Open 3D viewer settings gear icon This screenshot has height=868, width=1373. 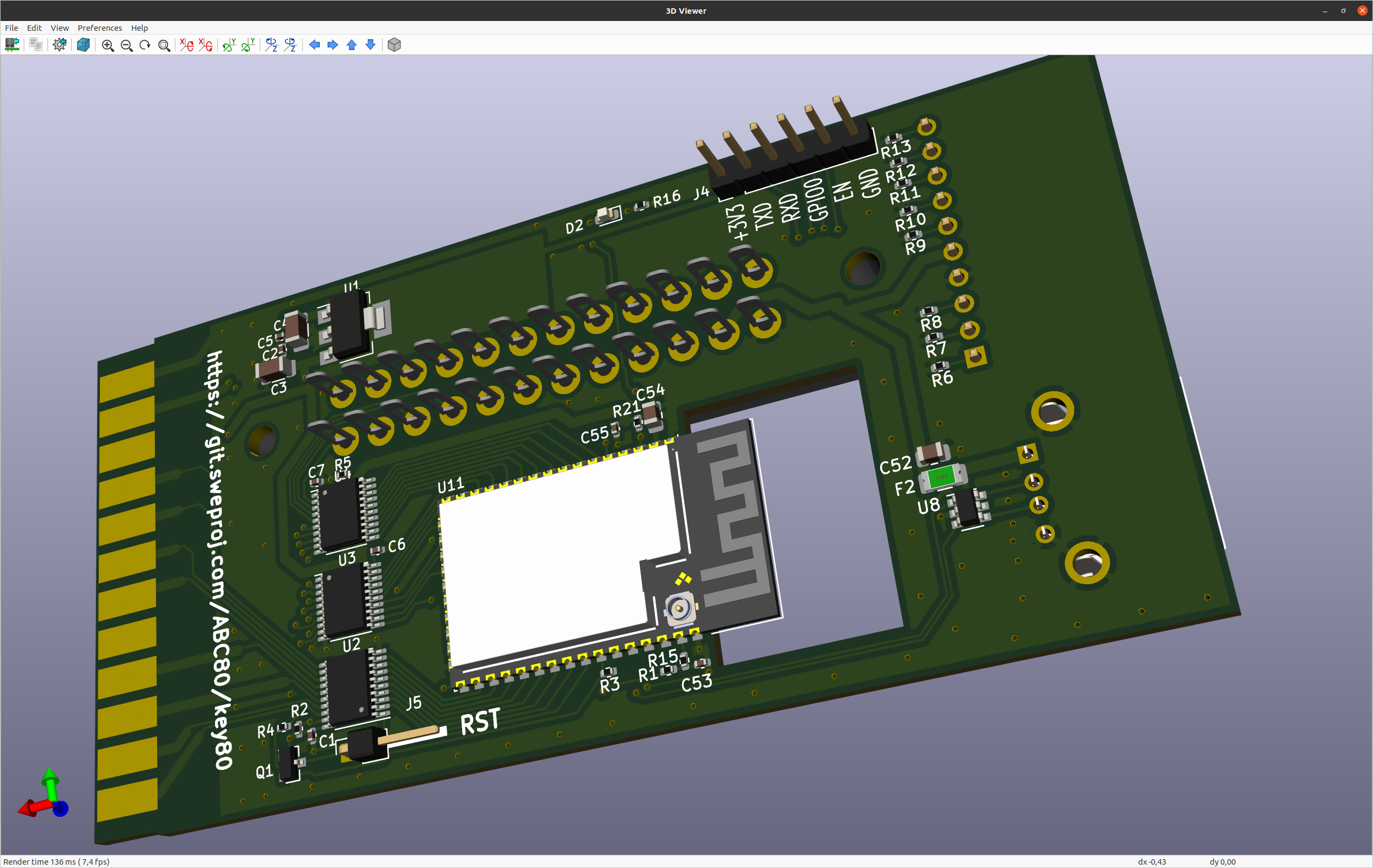(60, 45)
